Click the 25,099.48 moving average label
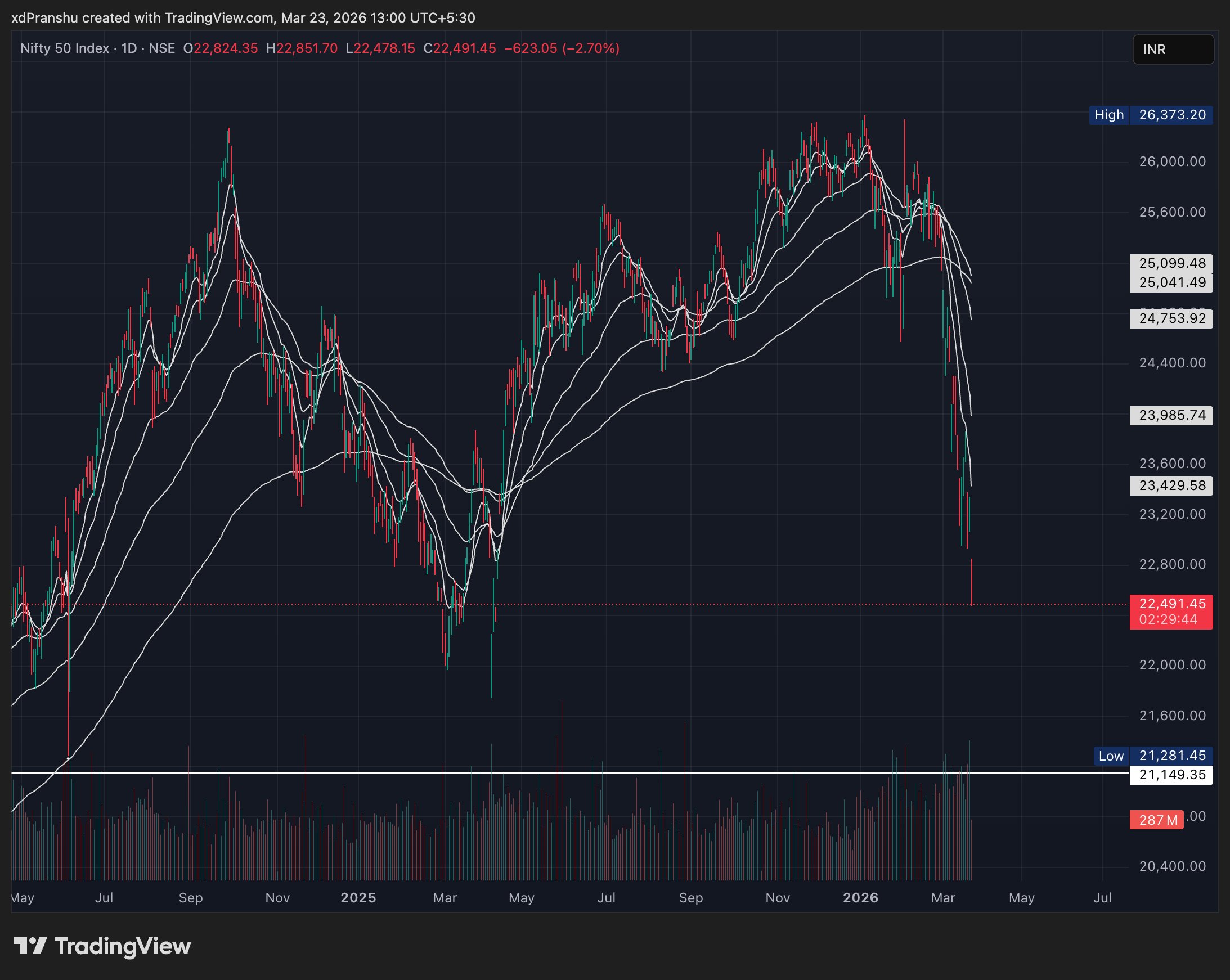Screen dimensions: 1230x980 1172,263
